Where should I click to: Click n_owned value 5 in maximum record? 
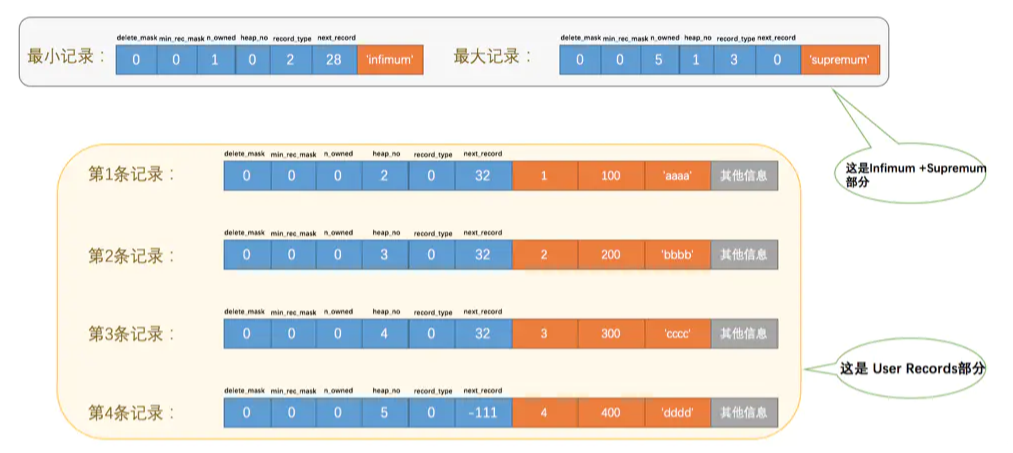click(661, 60)
